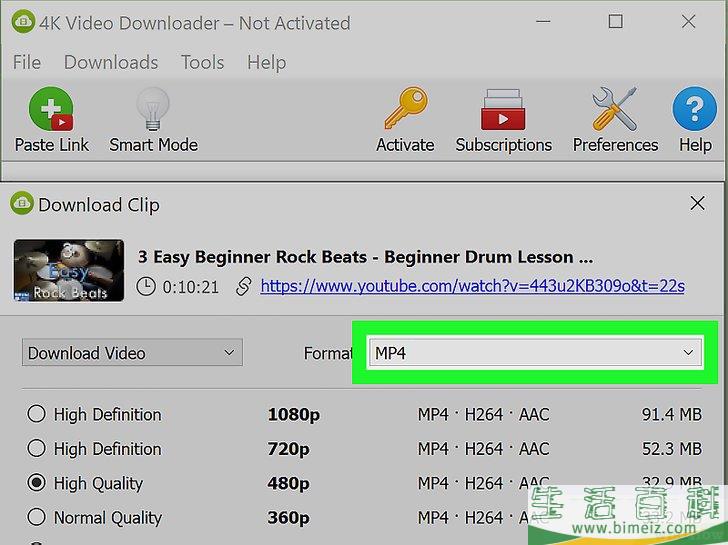The image size is (728, 545).
Task: Open the Download Video dropdown
Action: click(x=131, y=353)
